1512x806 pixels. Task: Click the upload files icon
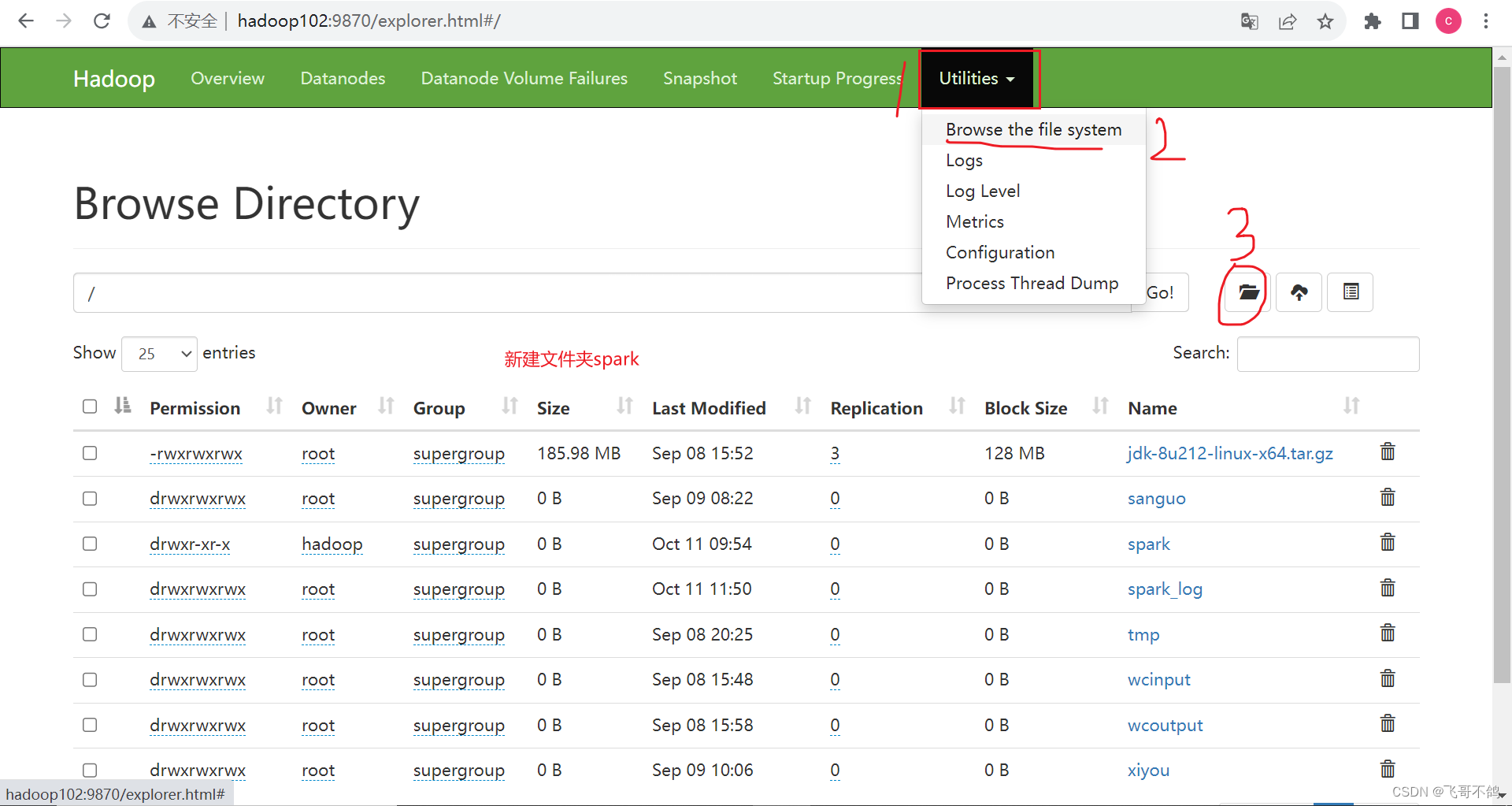coord(1299,292)
